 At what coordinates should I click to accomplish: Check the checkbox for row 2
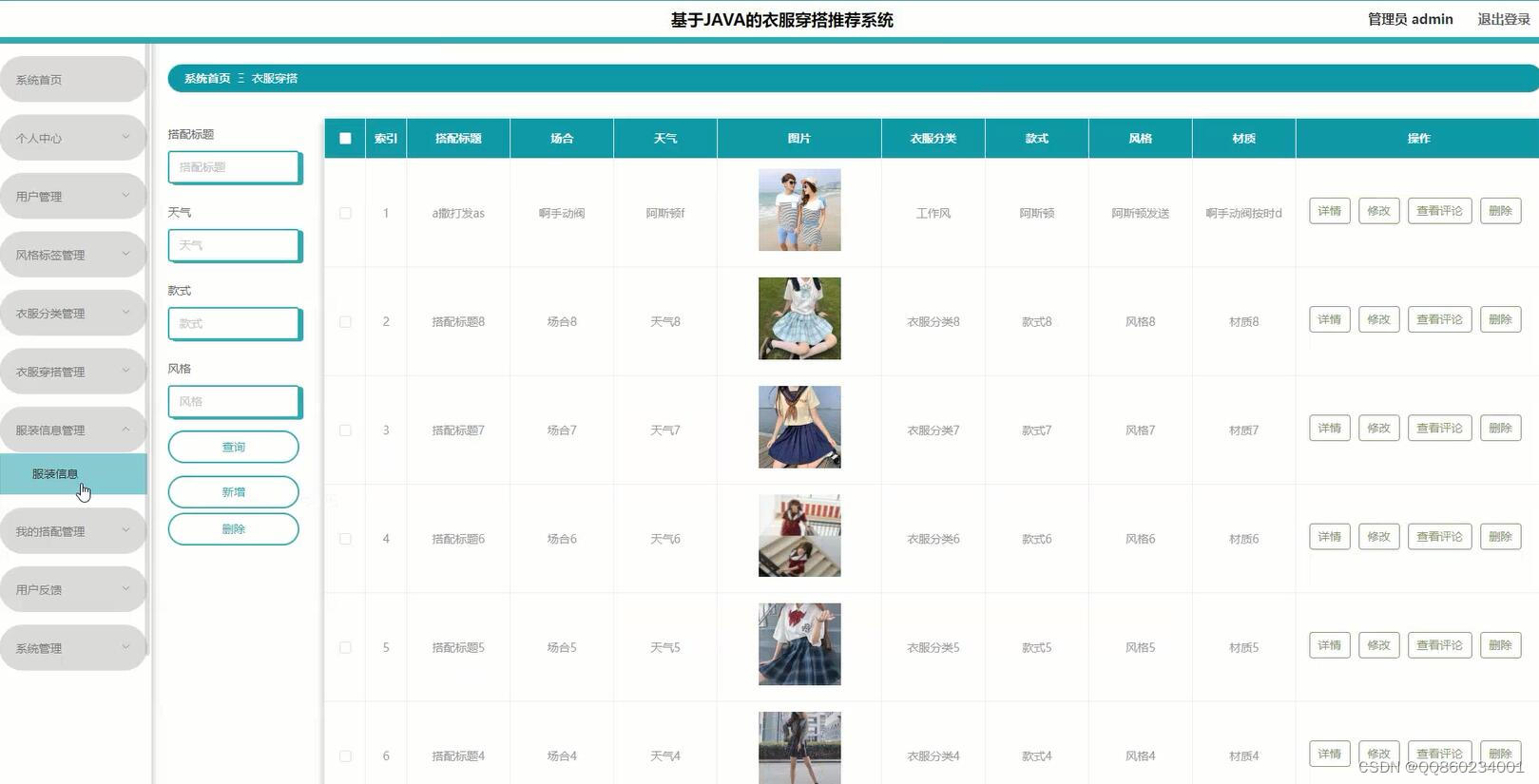coord(345,321)
